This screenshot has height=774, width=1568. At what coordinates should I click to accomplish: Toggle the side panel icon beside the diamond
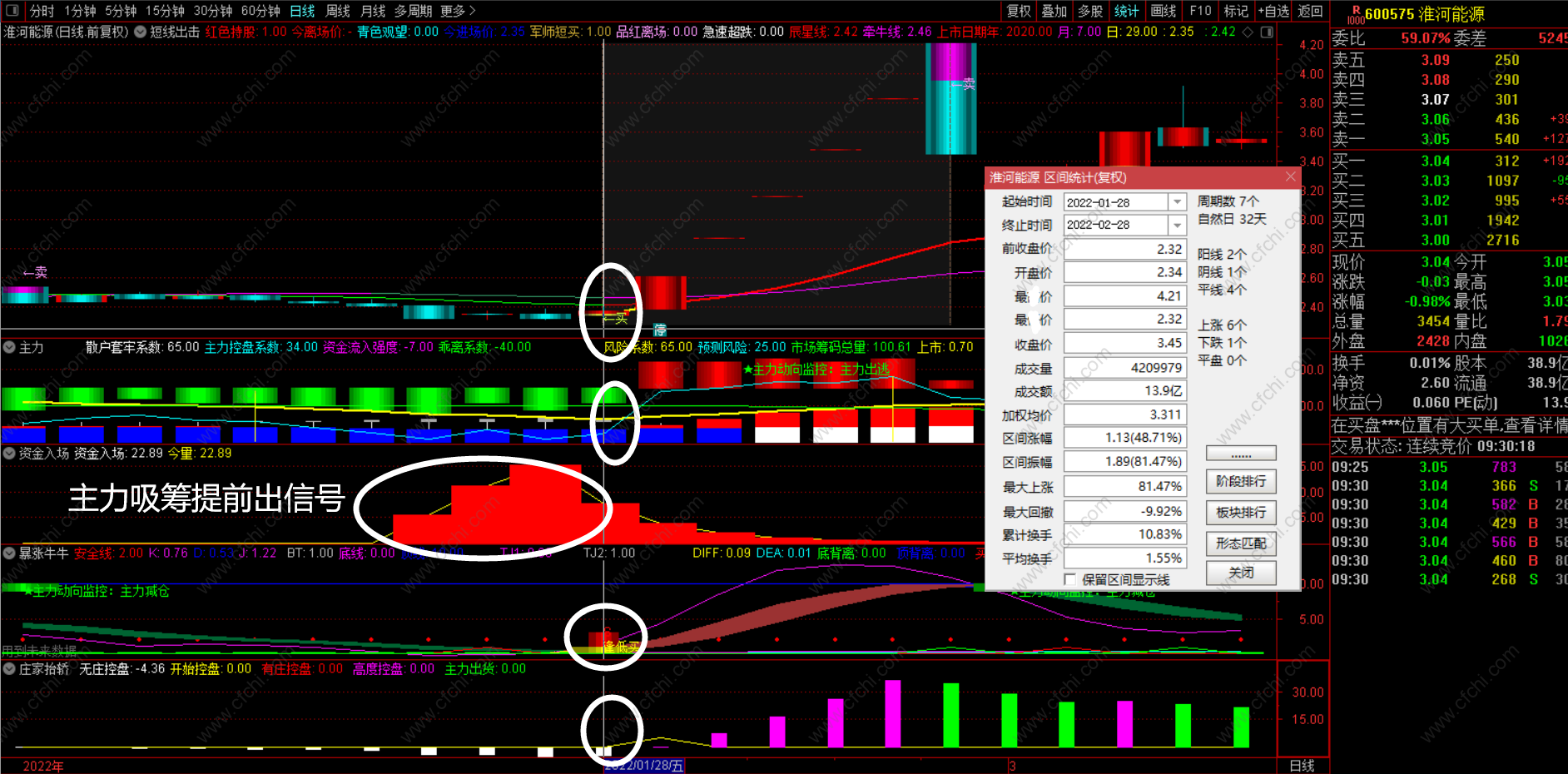(x=1267, y=32)
